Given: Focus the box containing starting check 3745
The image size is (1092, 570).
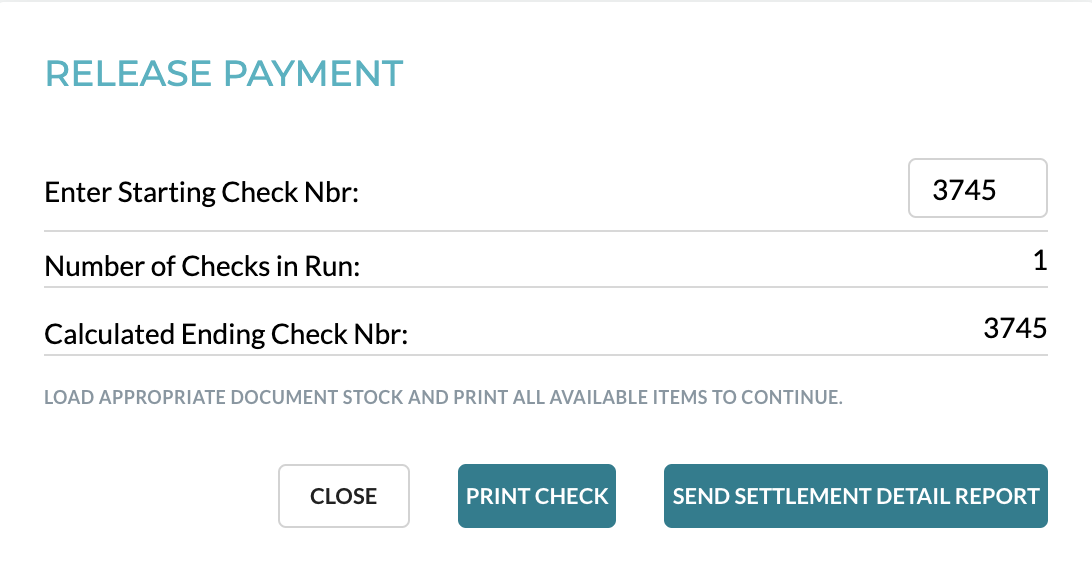Looking at the screenshot, I should (x=977, y=188).
